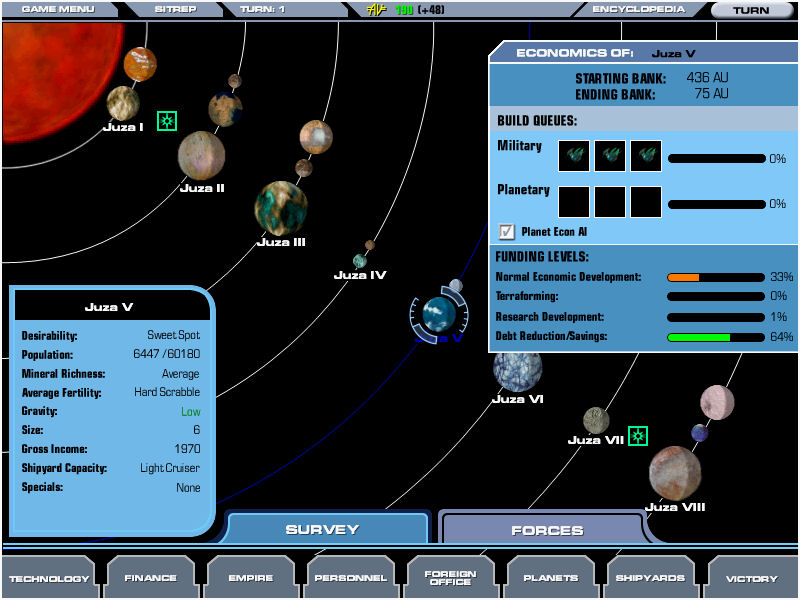The width and height of the screenshot is (800, 600).
Task: Select the grey moon of Juza V
Action: (456, 286)
